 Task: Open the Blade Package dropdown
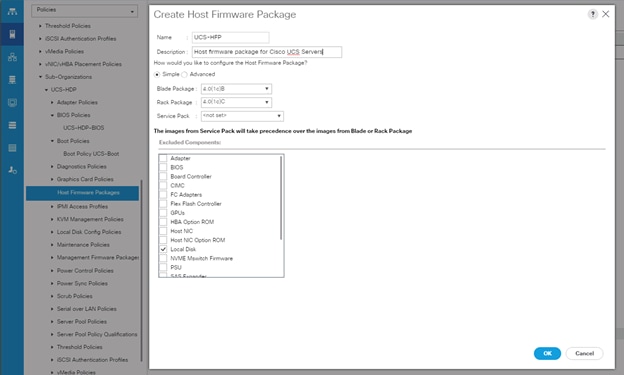click(236, 89)
